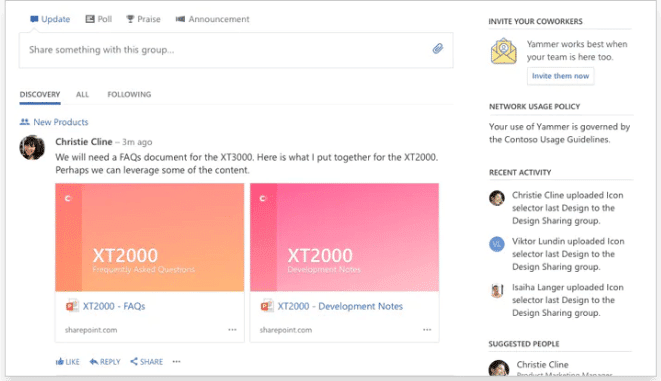Share Christie Cline's post
This screenshot has height=381, width=661.
tap(147, 362)
